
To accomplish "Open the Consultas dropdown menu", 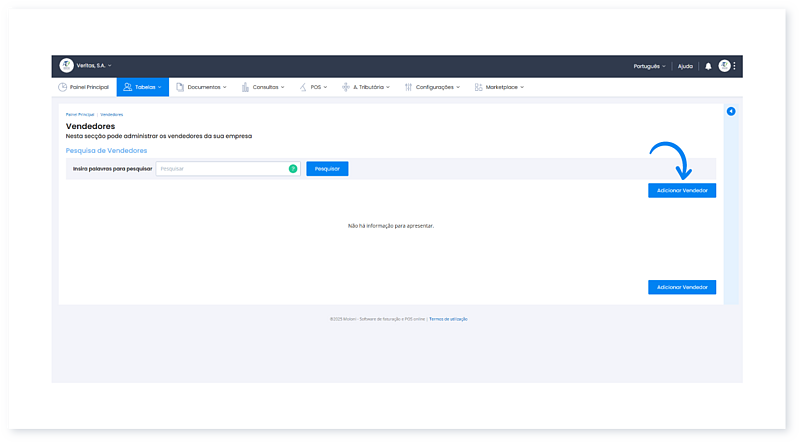I will pos(263,87).
